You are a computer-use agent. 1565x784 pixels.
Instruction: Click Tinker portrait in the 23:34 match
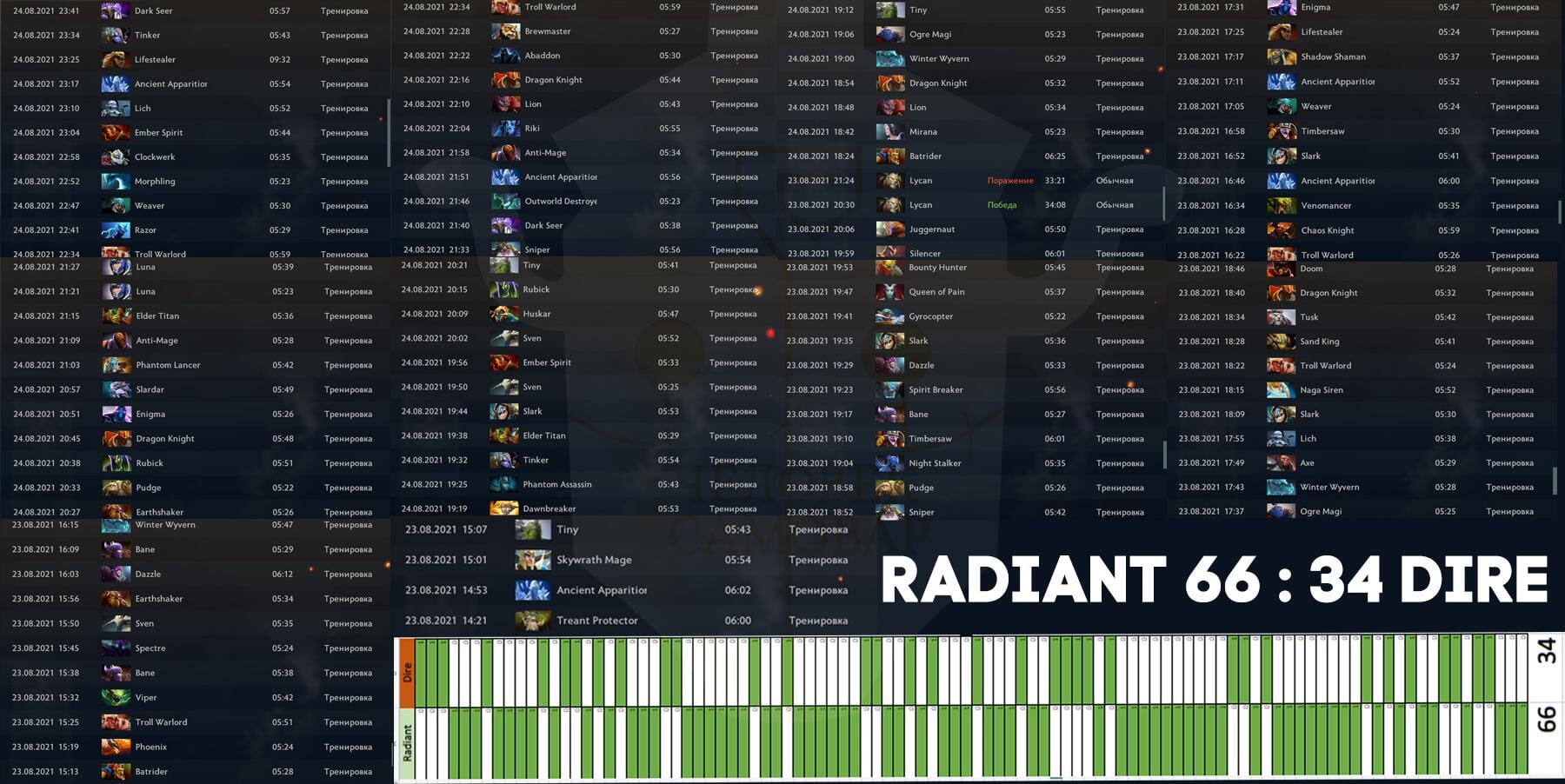(116, 36)
